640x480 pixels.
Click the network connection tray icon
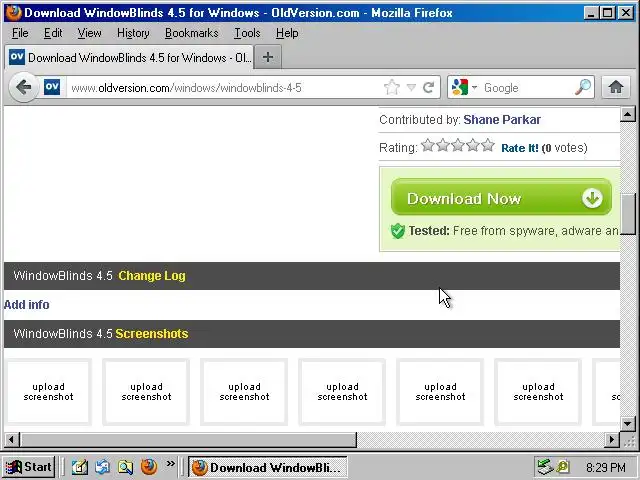545,467
